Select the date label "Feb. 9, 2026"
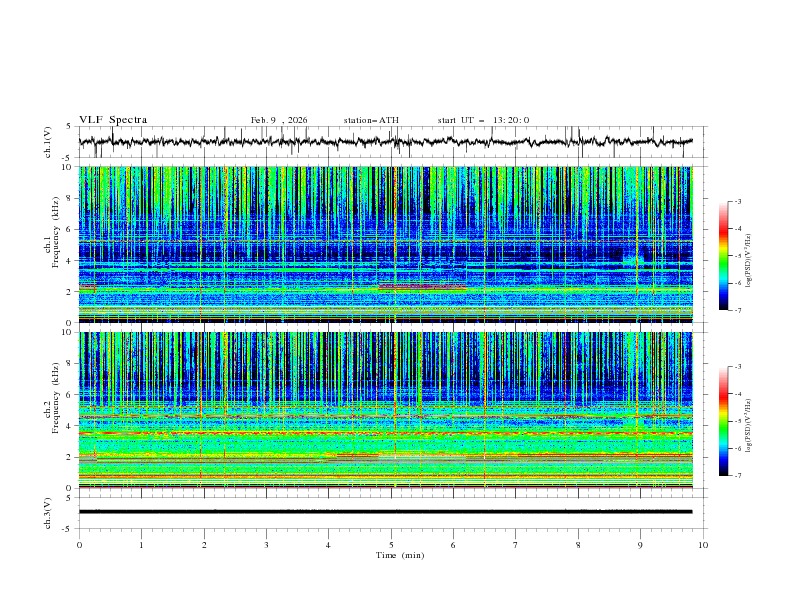Image resolution: width=792 pixels, height=612 pixels. pyautogui.click(x=279, y=120)
